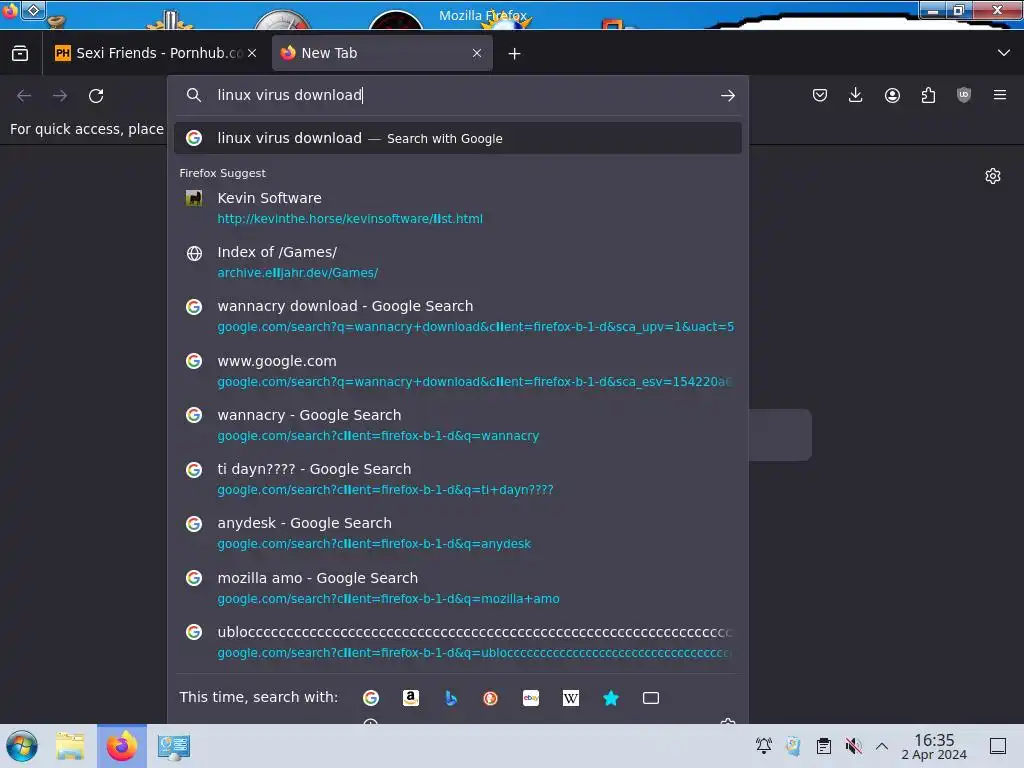Screen dimensions: 1024x768
Task: Select the Index of /Games/ suggestion
Action: (458, 262)
